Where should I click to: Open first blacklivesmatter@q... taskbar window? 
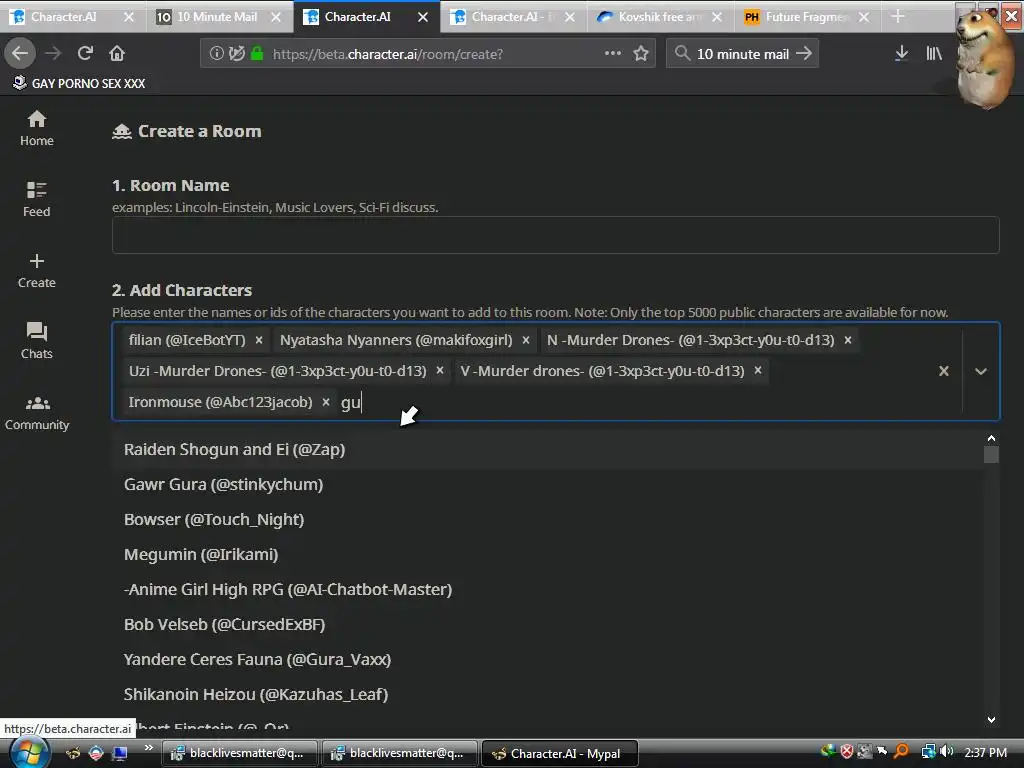point(238,754)
